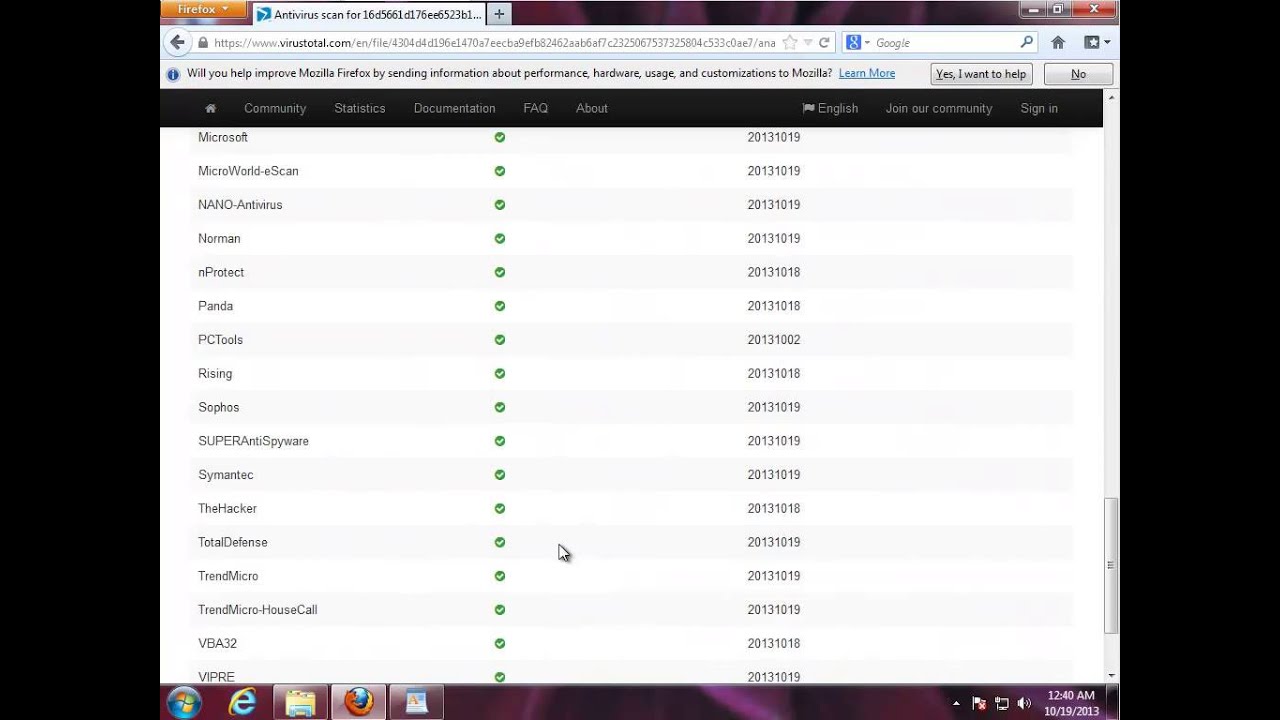Click the MicroWorld-eScan row name
Image resolution: width=1280 pixels, height=720 pixels.
(248, 171)
